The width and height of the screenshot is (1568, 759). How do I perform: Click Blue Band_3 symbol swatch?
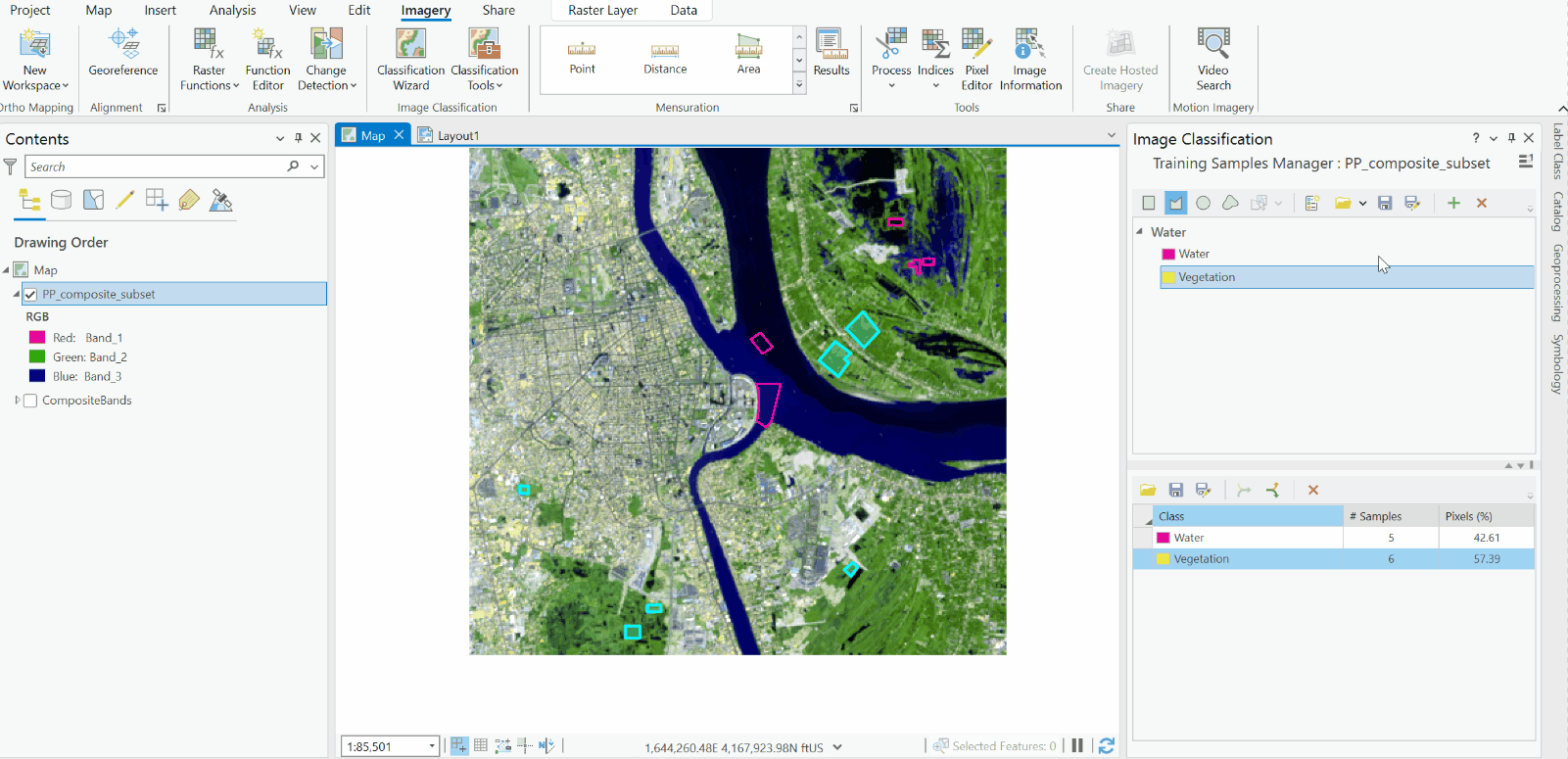(37, 376)
